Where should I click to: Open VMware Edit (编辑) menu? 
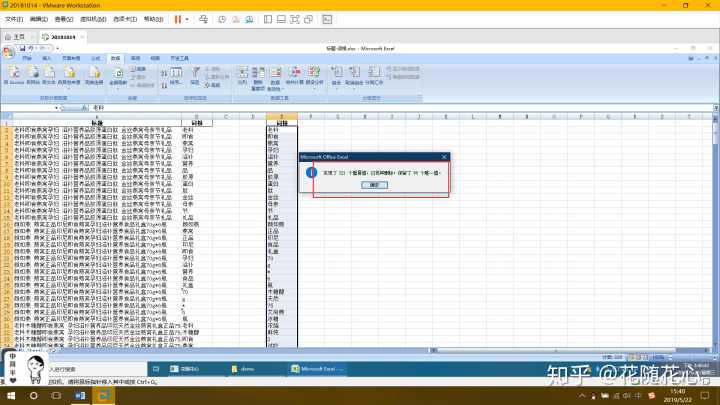(x=39, y=19)
